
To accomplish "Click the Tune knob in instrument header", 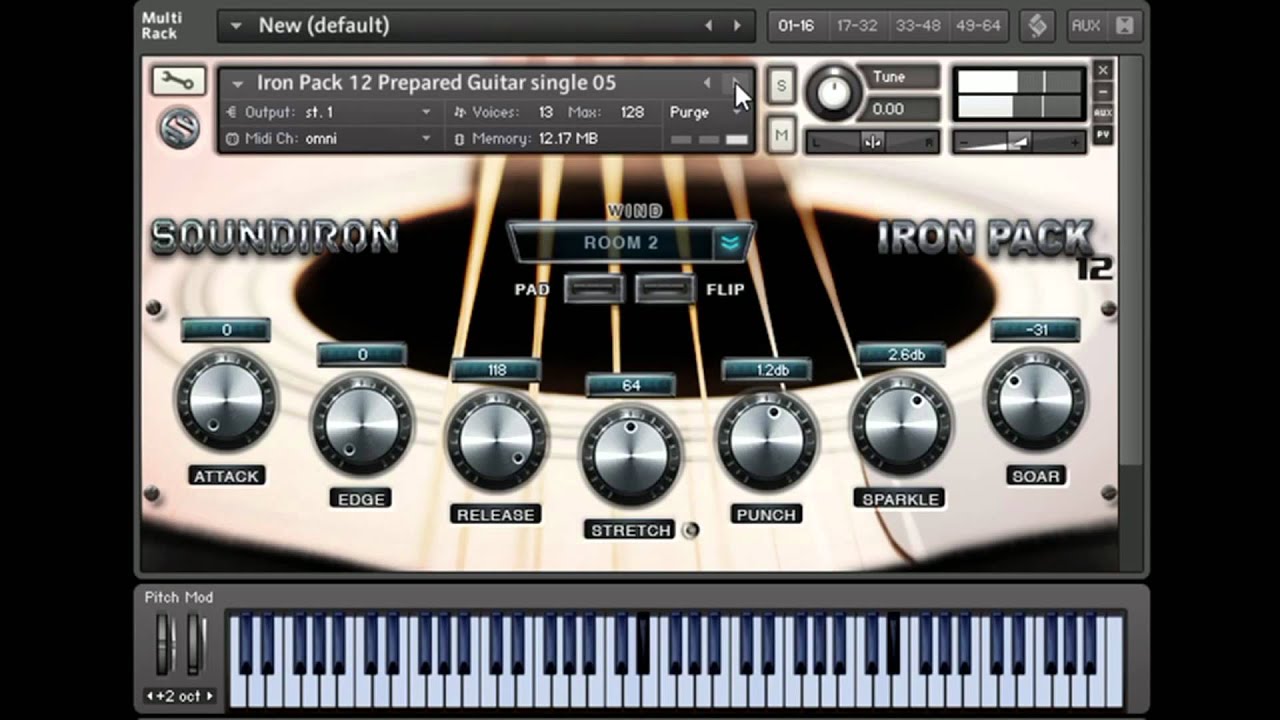I will pyautogui.click(x=832, y=92).
